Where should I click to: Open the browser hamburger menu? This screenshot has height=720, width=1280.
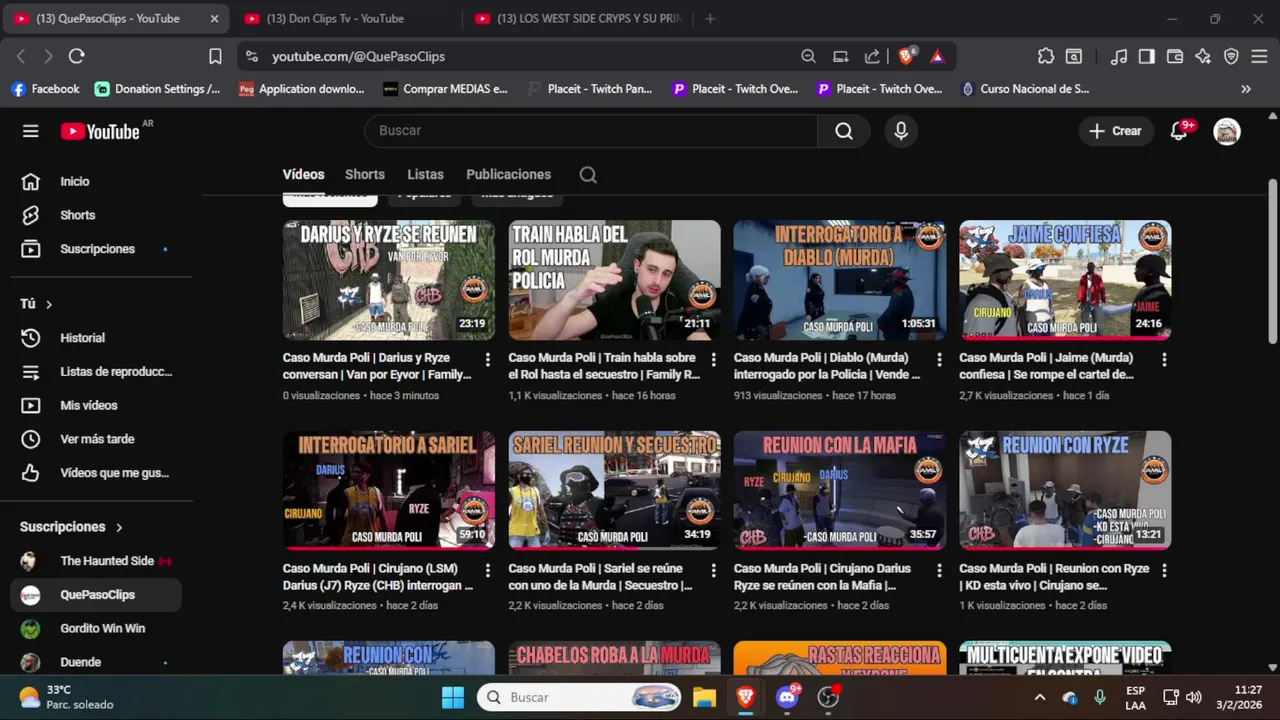pyautogui.click(x=1259, y=57)
